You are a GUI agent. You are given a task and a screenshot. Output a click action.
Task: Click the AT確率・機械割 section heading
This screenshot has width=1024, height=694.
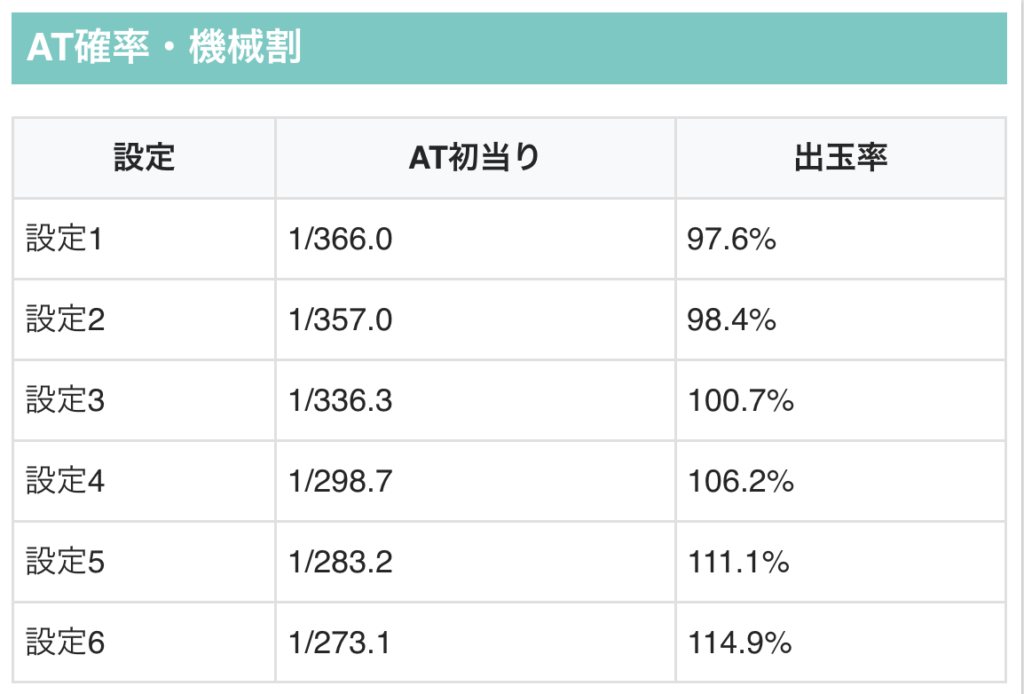coord(164,48)
